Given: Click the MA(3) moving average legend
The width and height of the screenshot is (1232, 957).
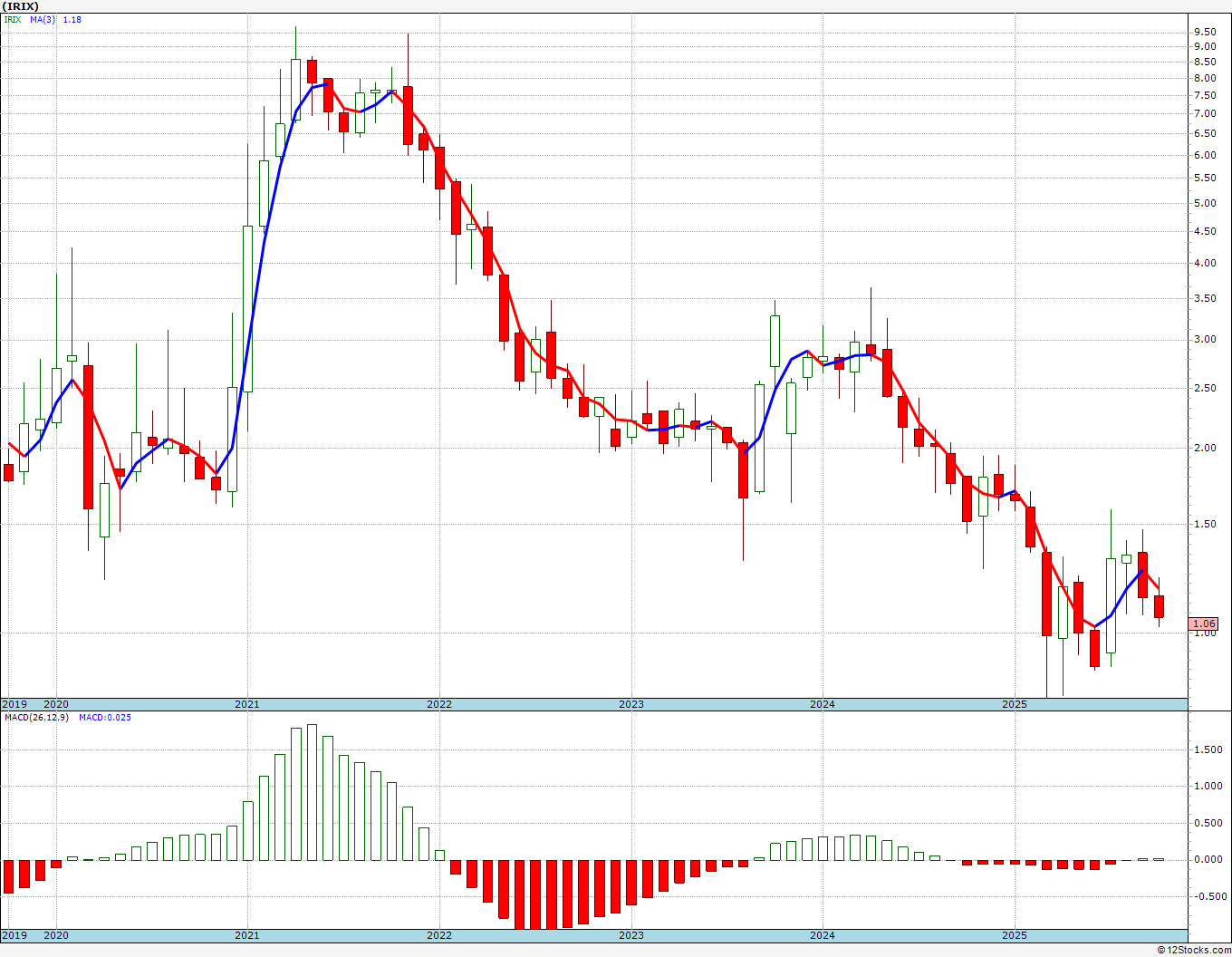Looking at the screenshot, I should click(42, 19).
